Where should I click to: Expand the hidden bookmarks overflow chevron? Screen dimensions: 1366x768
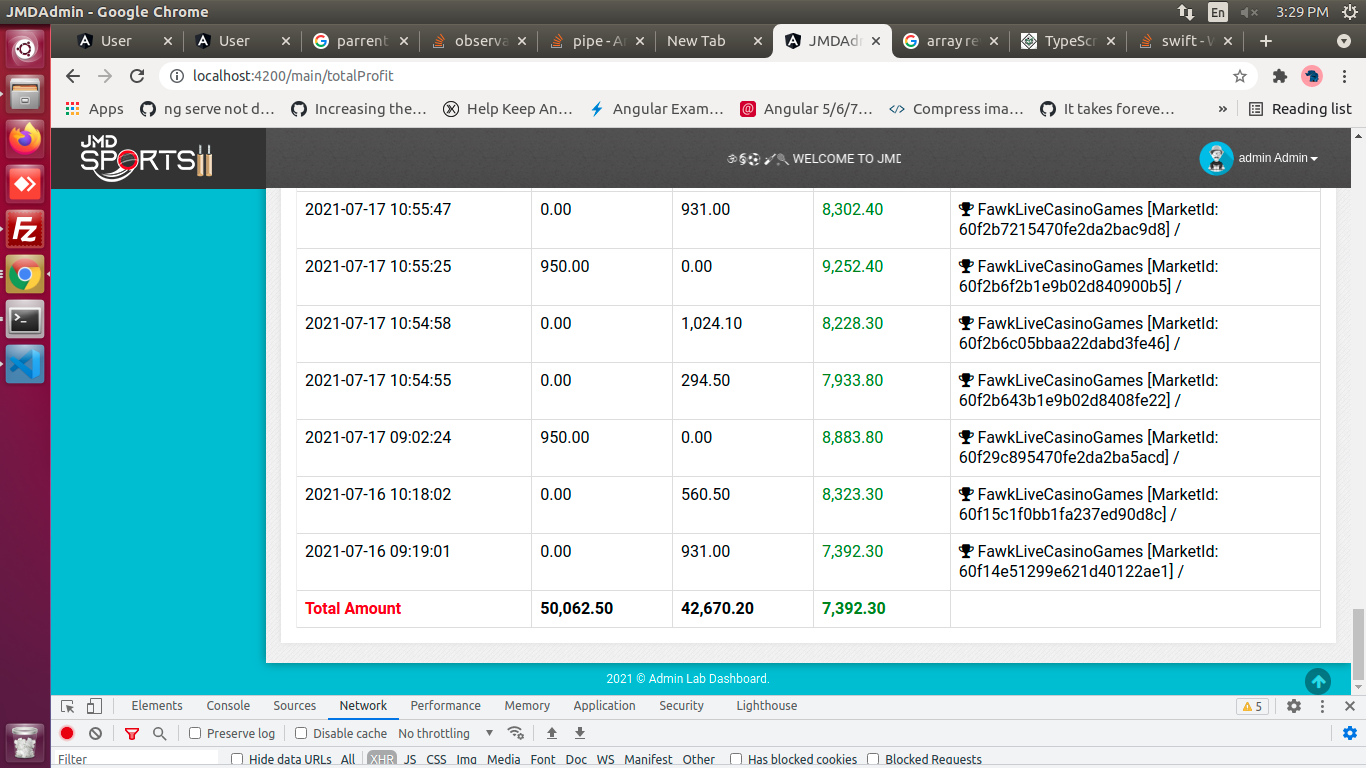coord(1222,109)
